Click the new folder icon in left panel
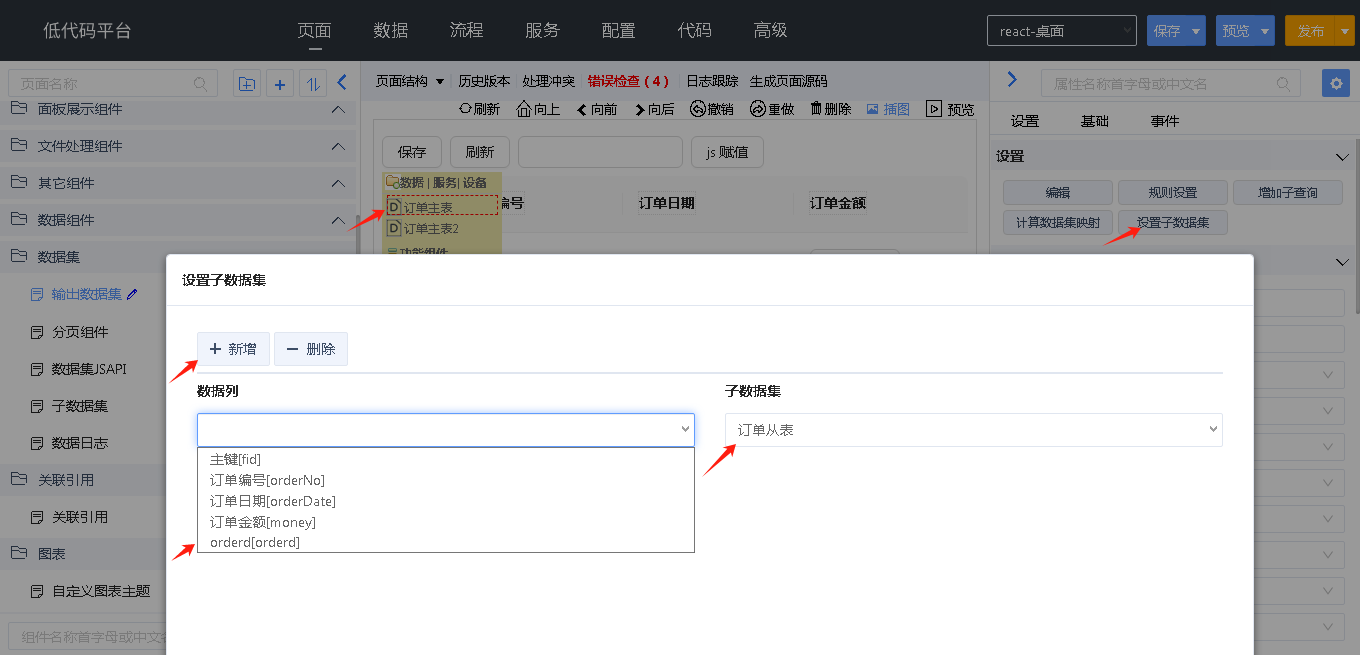1360x655 pixels. click(x=247, y=84)
